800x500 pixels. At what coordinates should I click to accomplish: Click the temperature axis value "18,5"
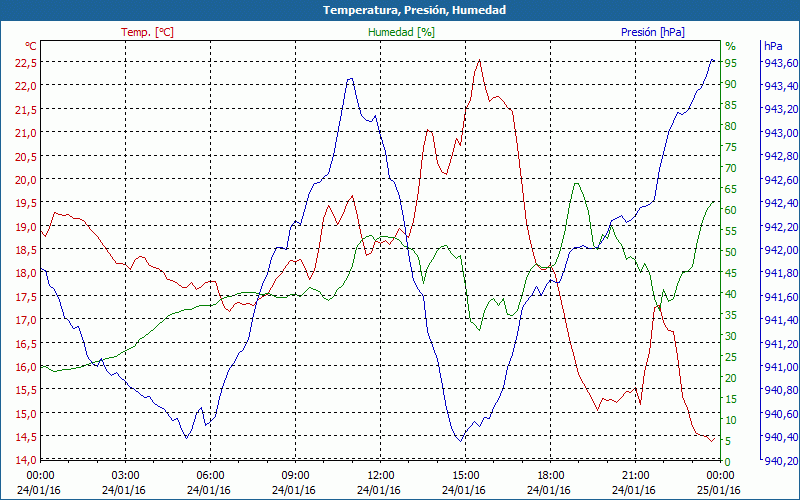point(27,249)
